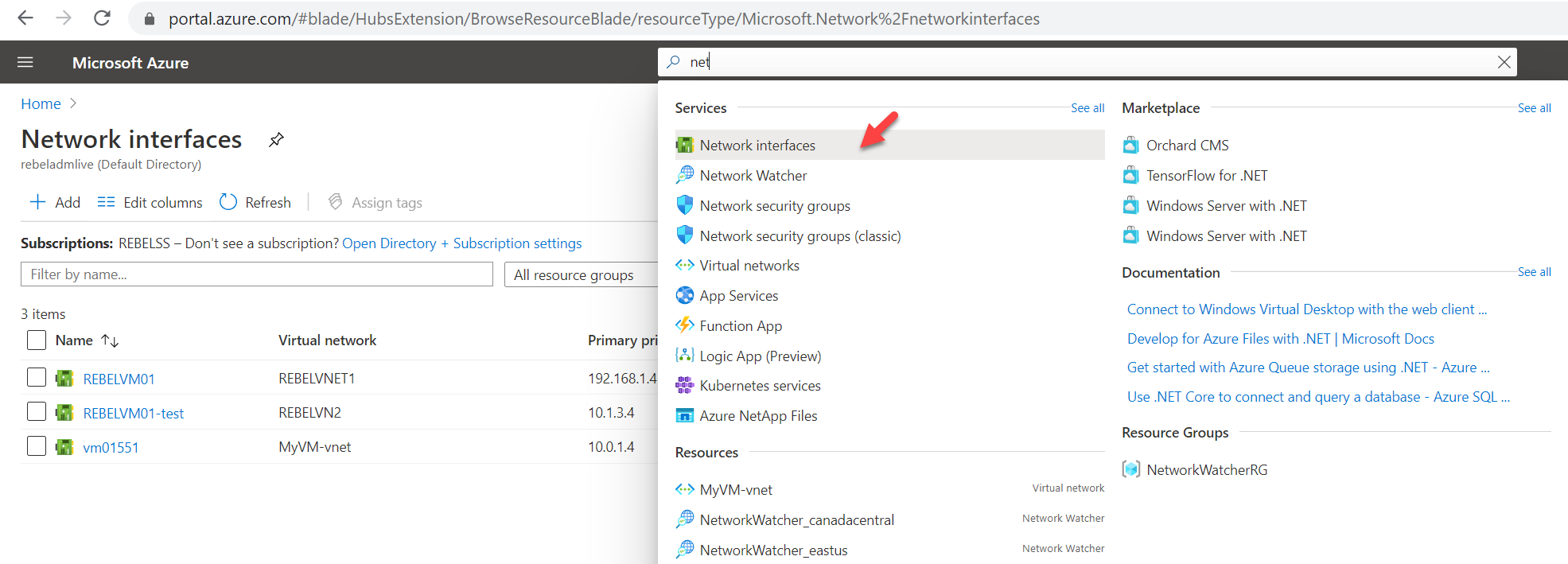Screen dimensions: 1568x564
Task: Check the REBELVM01 row checkbox
Action: (x=37, y=377)
